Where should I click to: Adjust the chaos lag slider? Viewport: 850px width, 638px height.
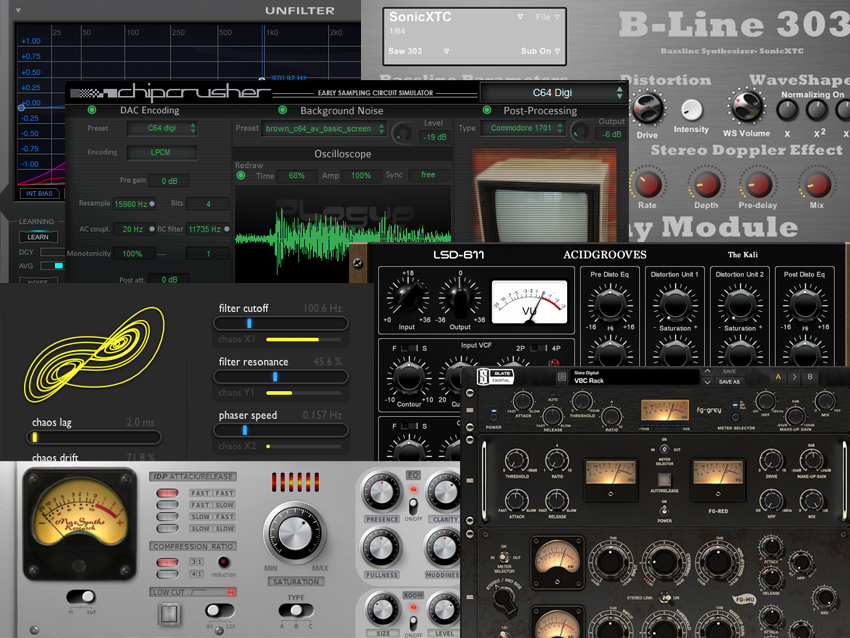pyautogui.click(x=94, y=437)
